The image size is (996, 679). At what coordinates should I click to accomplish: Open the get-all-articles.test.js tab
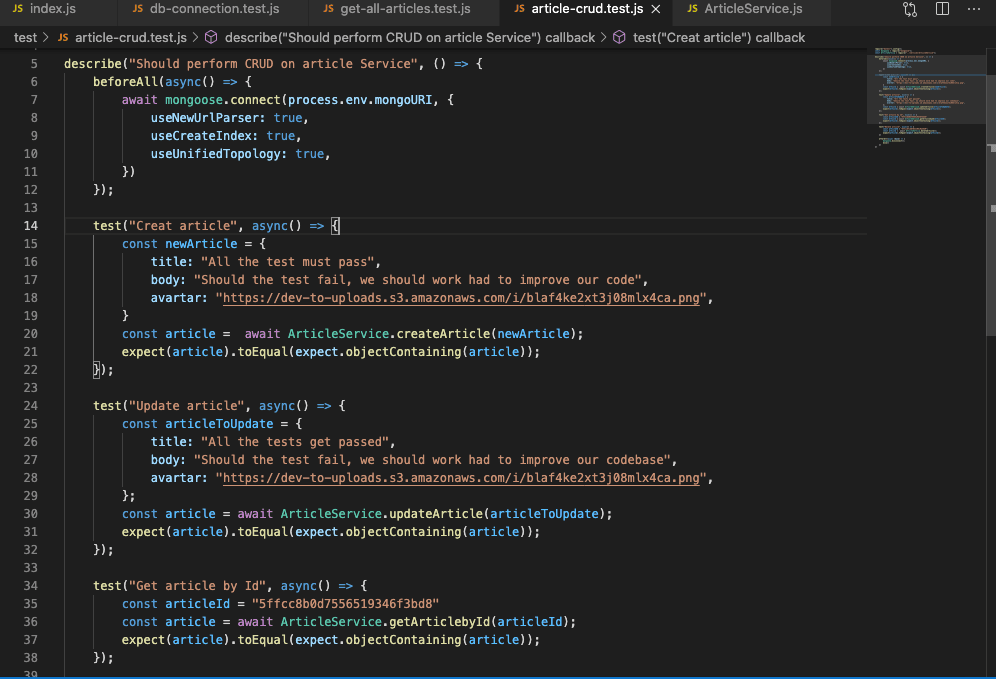pyautogui.click(x=404, y=9)
